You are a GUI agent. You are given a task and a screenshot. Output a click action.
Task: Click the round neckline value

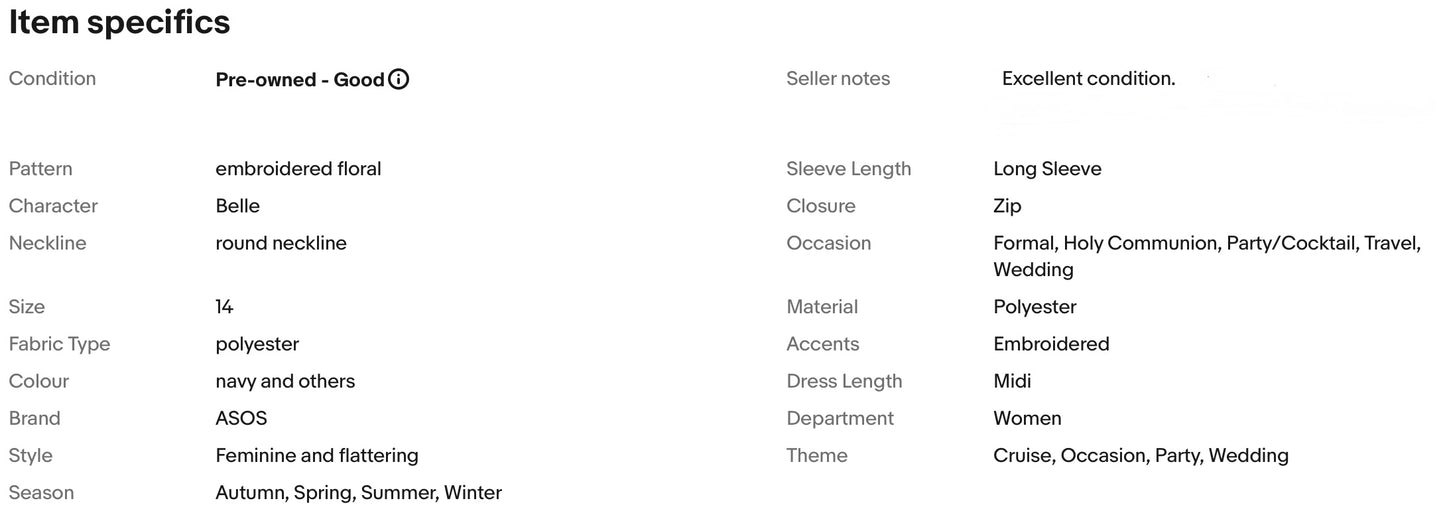click(281, 243)
